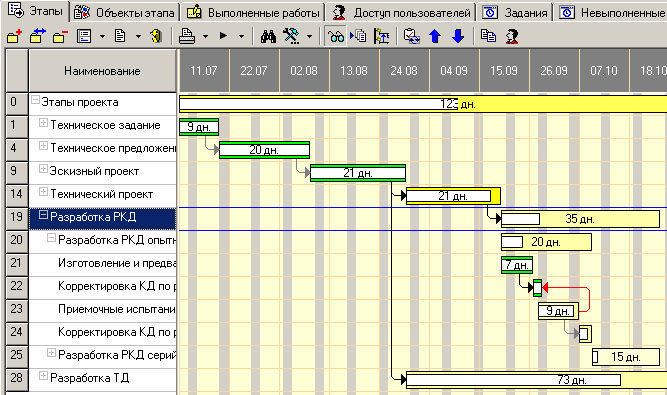Switch to Объекты этапа tab
Viewport: 667px width, 395px height.
click(x=125, y=13)
